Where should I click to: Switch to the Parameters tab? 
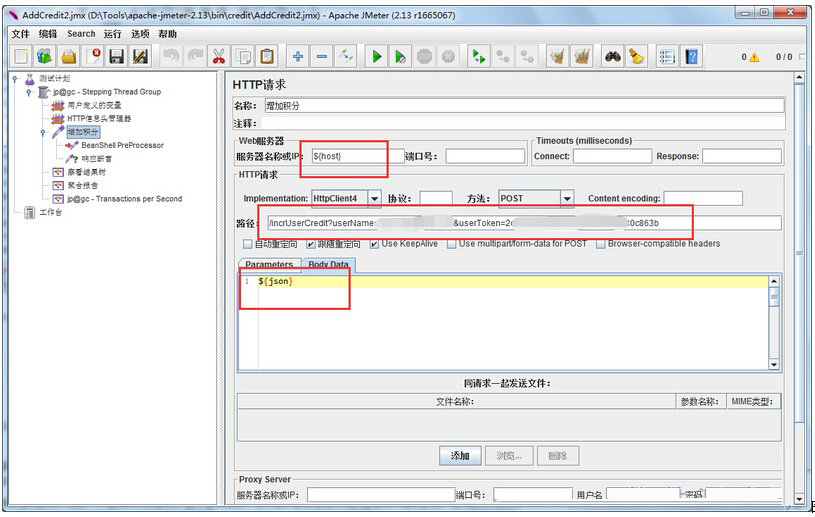(269, 264)
